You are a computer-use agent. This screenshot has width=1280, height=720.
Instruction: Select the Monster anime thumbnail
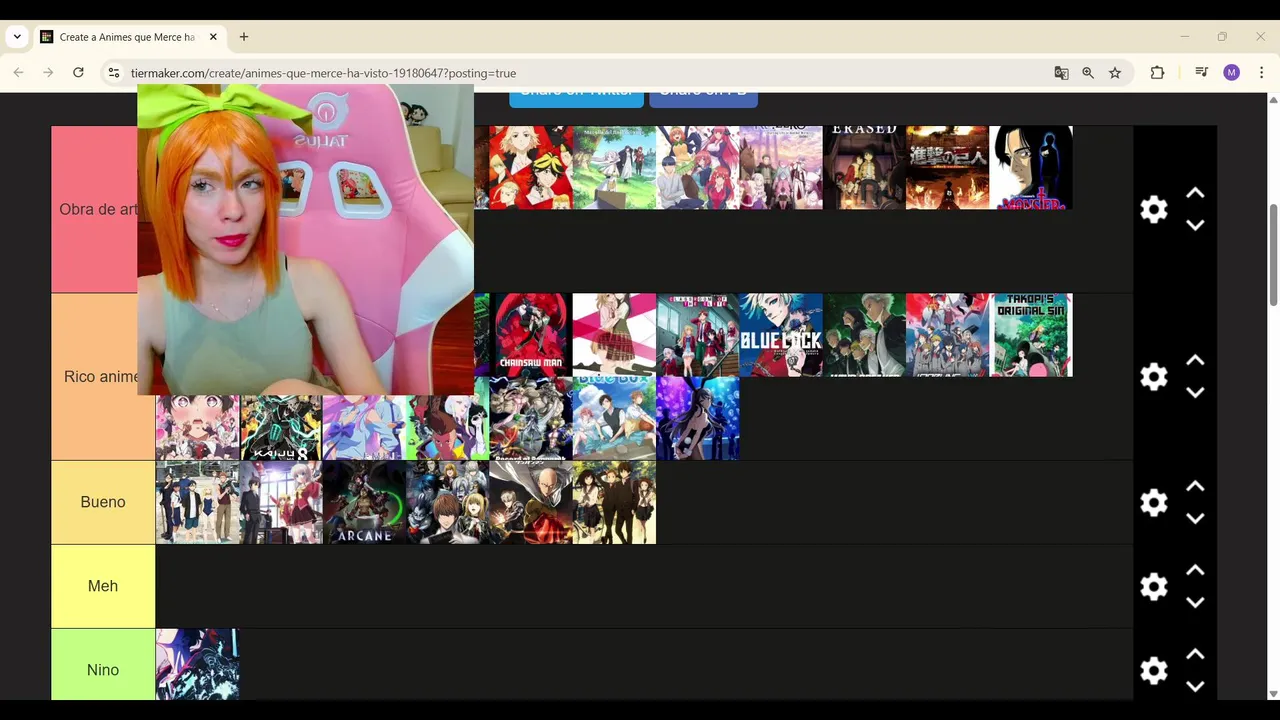1031,167
